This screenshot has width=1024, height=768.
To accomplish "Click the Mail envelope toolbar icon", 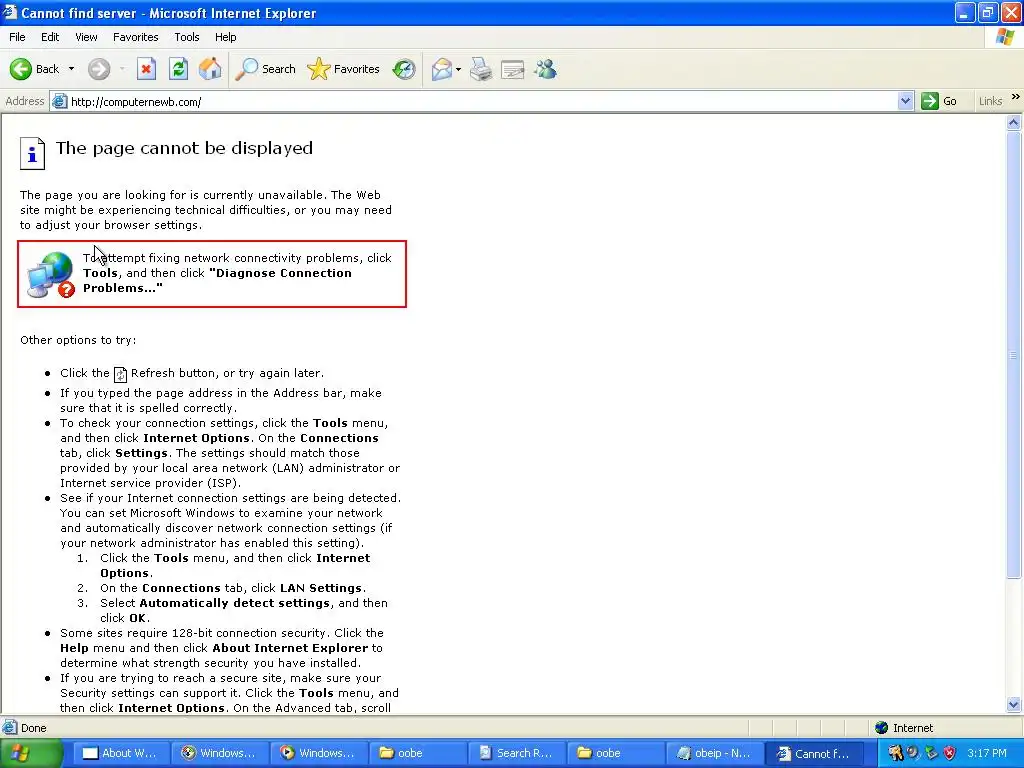I will [x=442, y=69].
